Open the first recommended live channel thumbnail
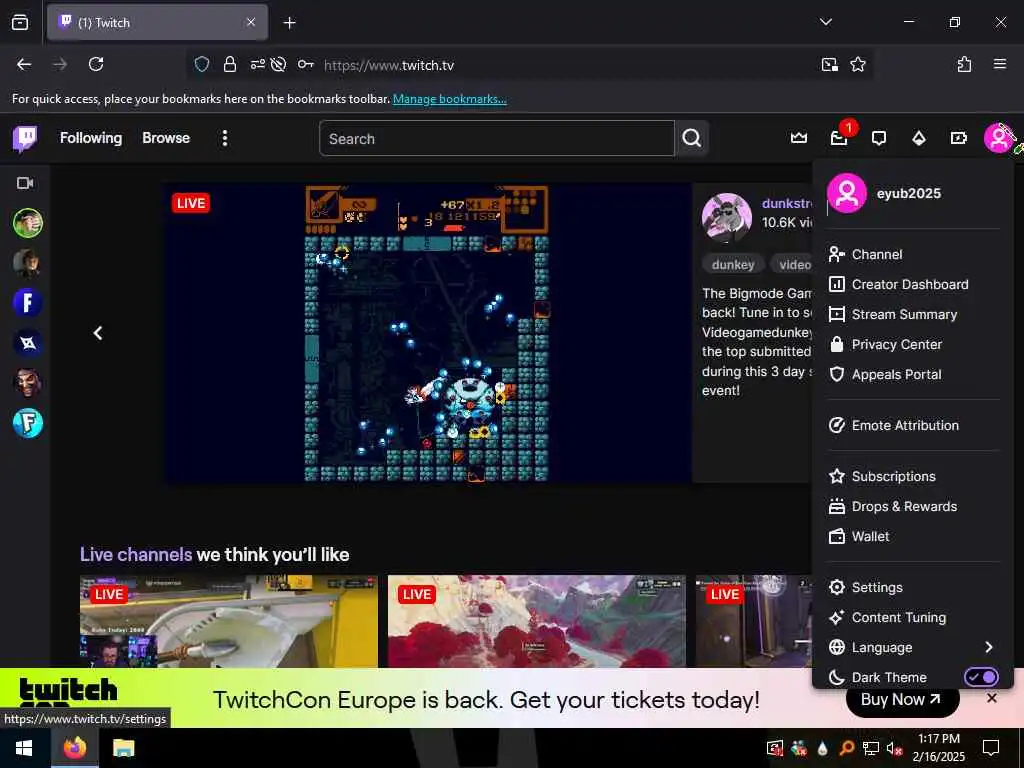 tap(229, 621)
